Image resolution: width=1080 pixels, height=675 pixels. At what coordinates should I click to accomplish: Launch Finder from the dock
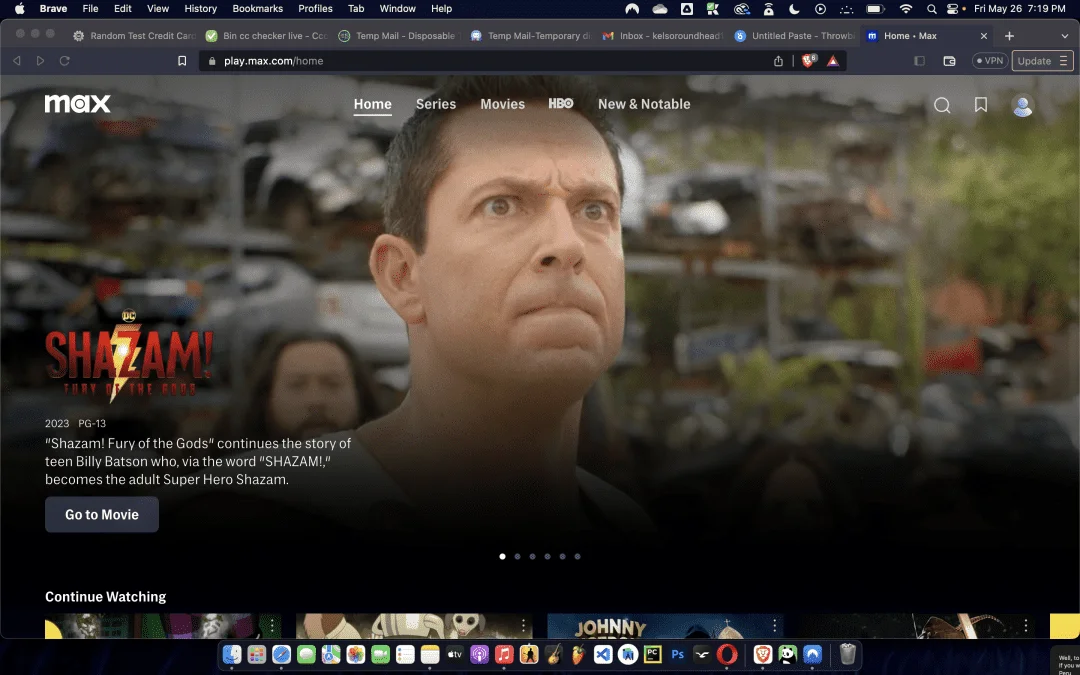coord(232,654)
